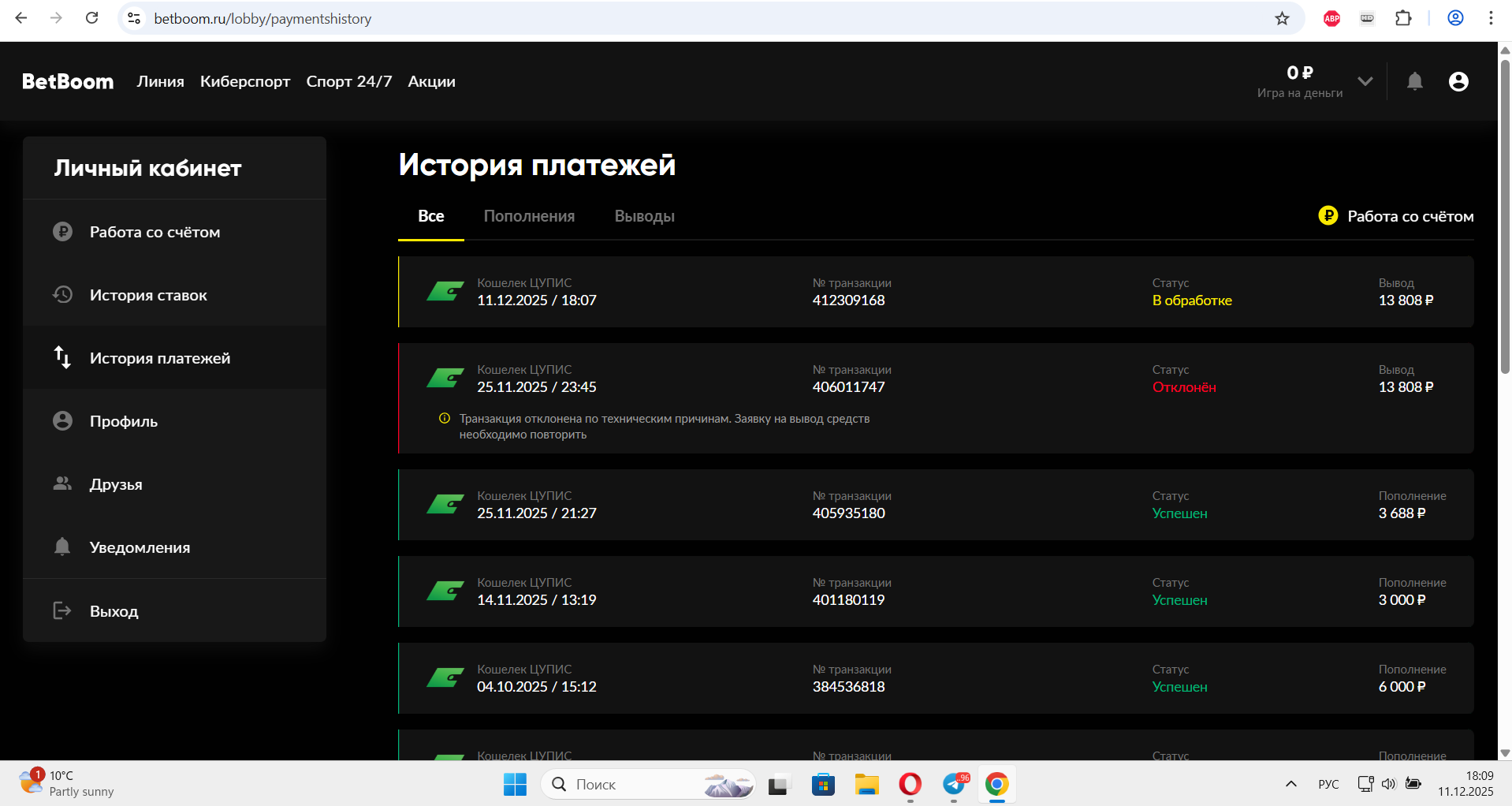Open the user profile avatar icon
Image resolution: width=1512 pixels, height=806 pixels.
coord(1458,81)
